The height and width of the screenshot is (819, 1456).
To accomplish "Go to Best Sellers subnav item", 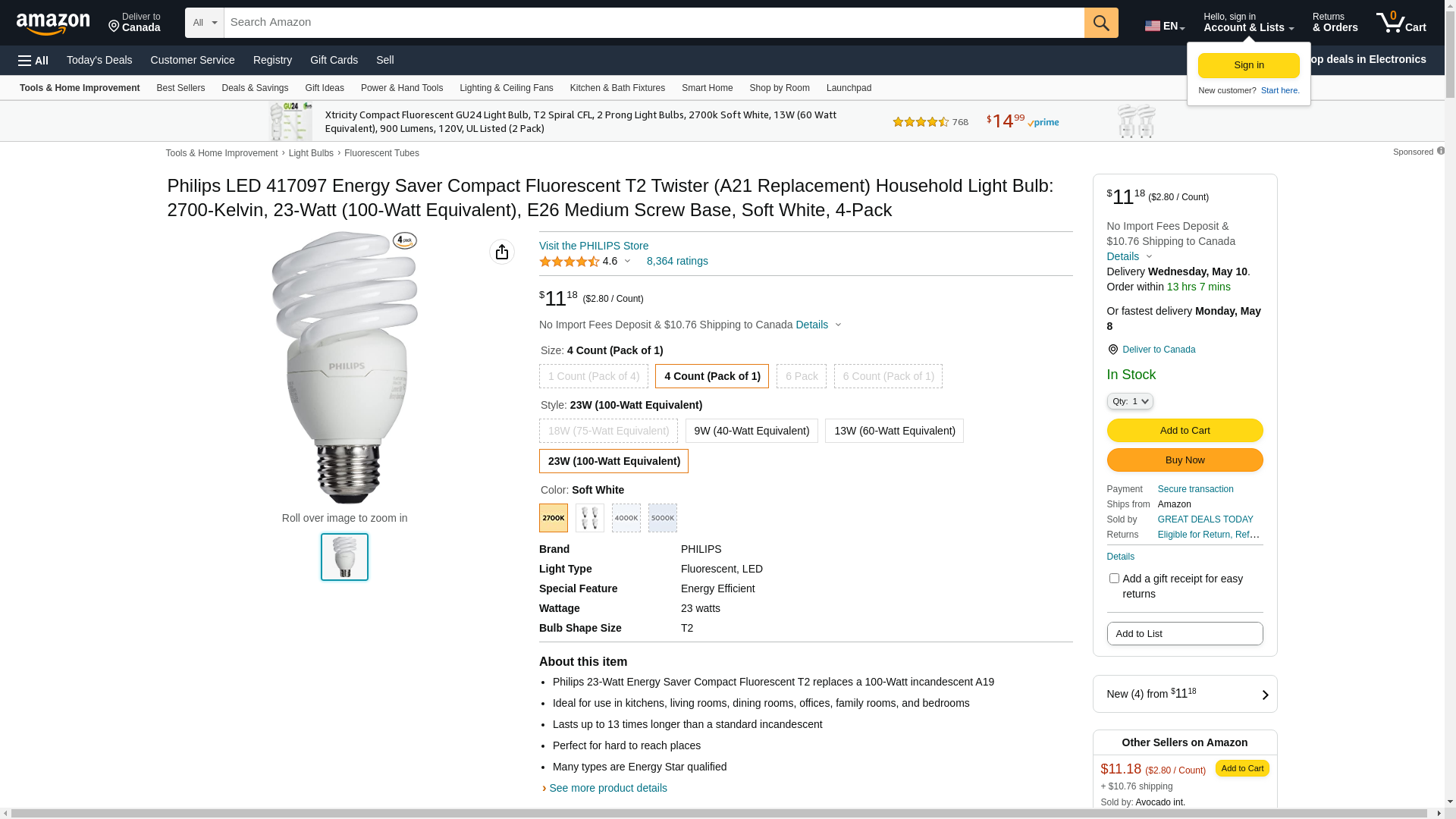I will point(180,88).
